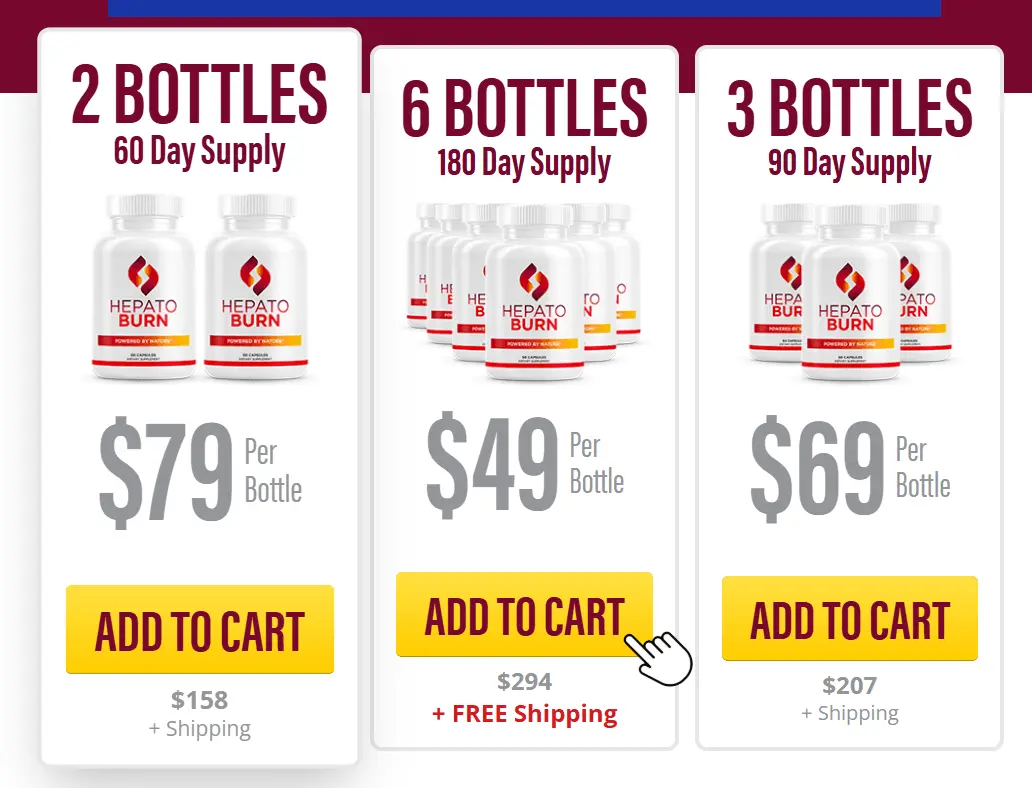The width and height of the screenshot is (1032, 788).
Task: Click the $294 total price
Action: pos(525,681)
